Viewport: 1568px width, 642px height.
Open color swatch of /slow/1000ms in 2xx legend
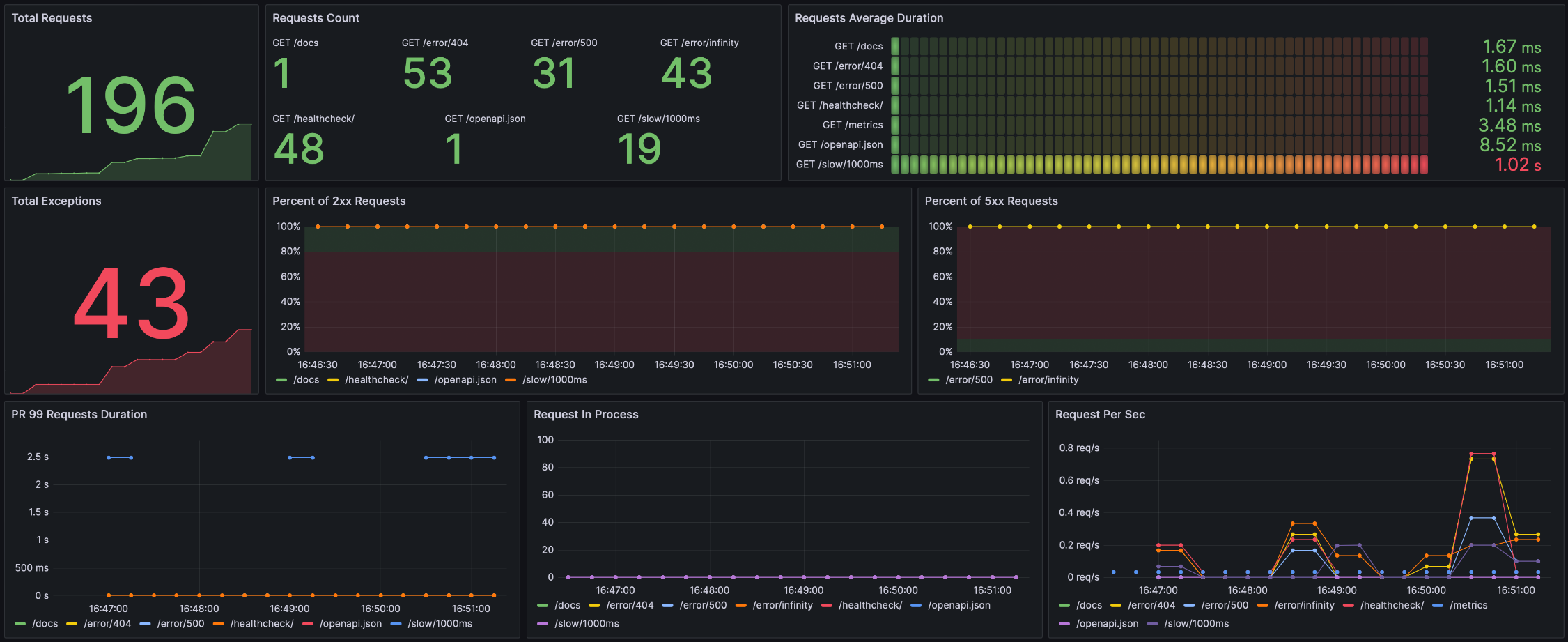[511, 380]
